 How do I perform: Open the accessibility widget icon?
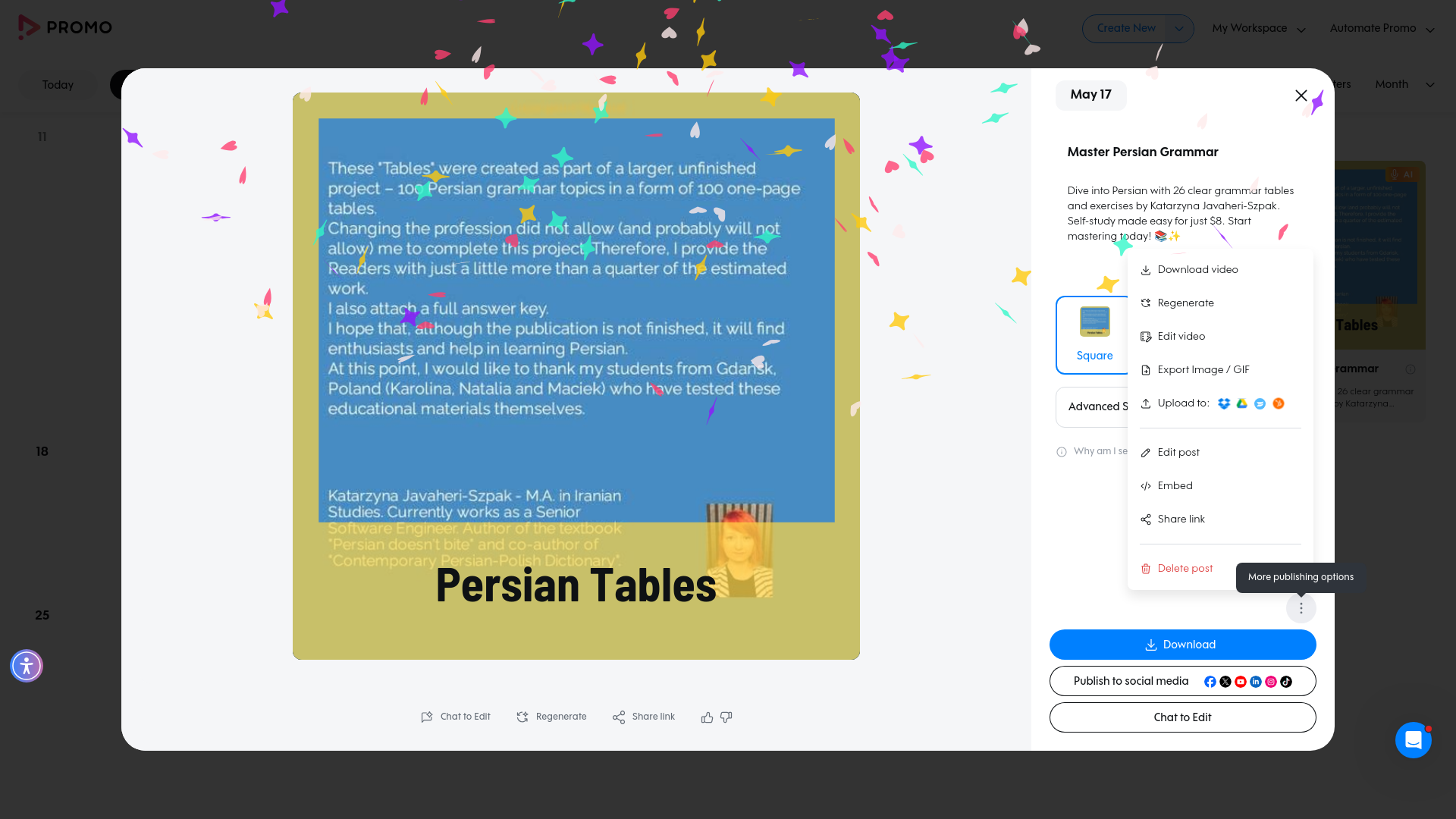[x=27, y=666]
